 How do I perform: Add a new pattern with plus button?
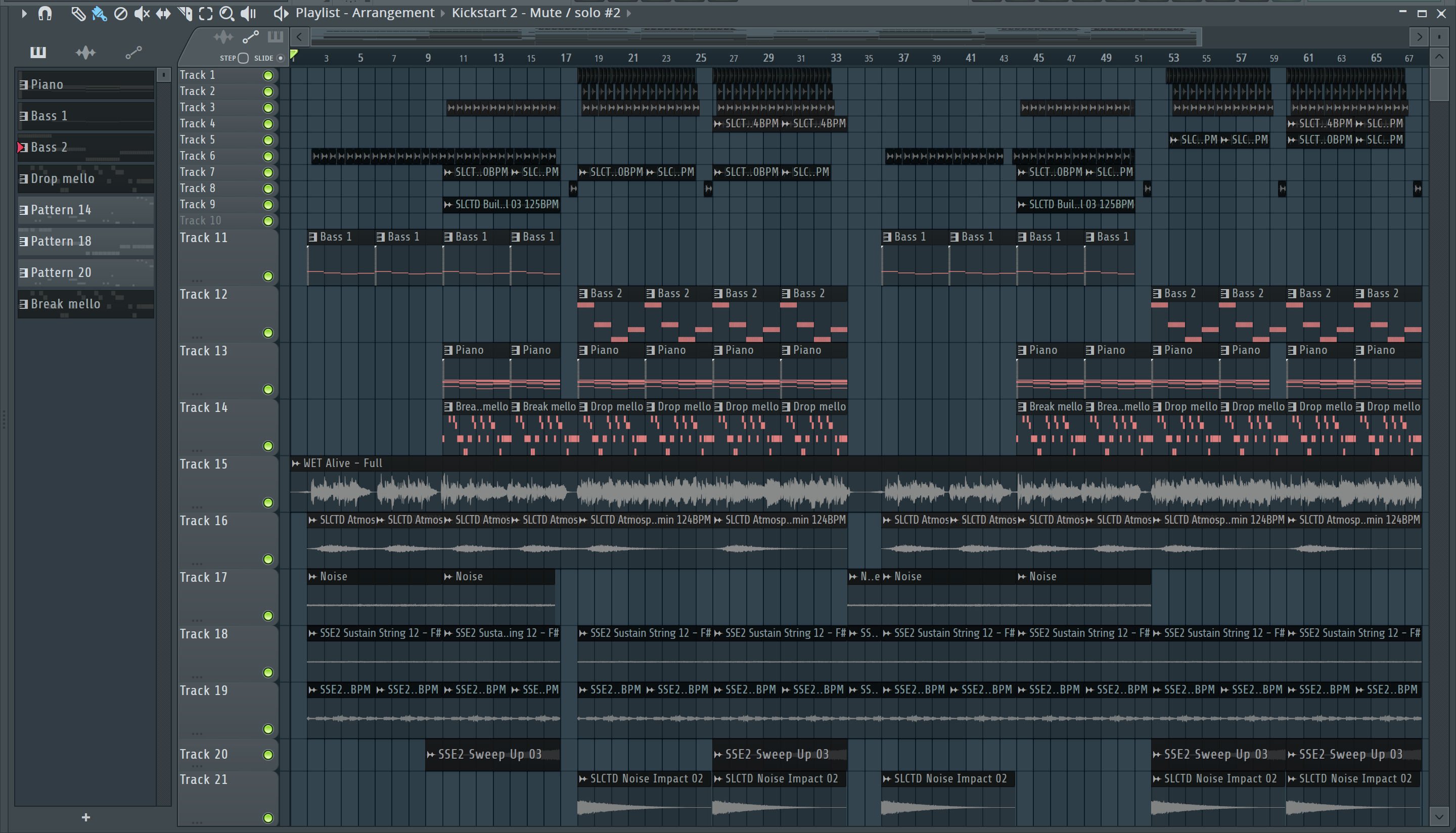(86, 817)
